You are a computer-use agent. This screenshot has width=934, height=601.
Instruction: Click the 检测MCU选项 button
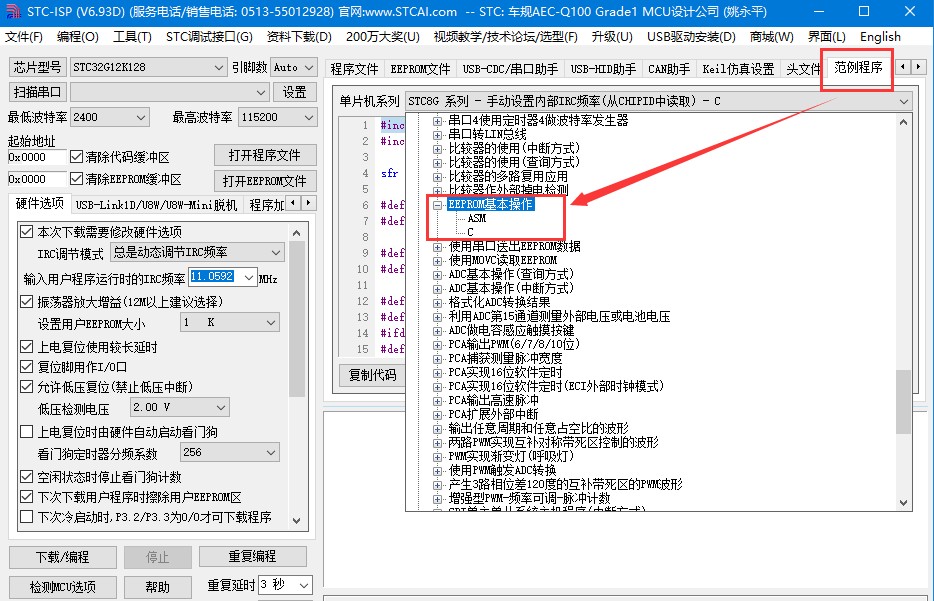coord(63,587)
